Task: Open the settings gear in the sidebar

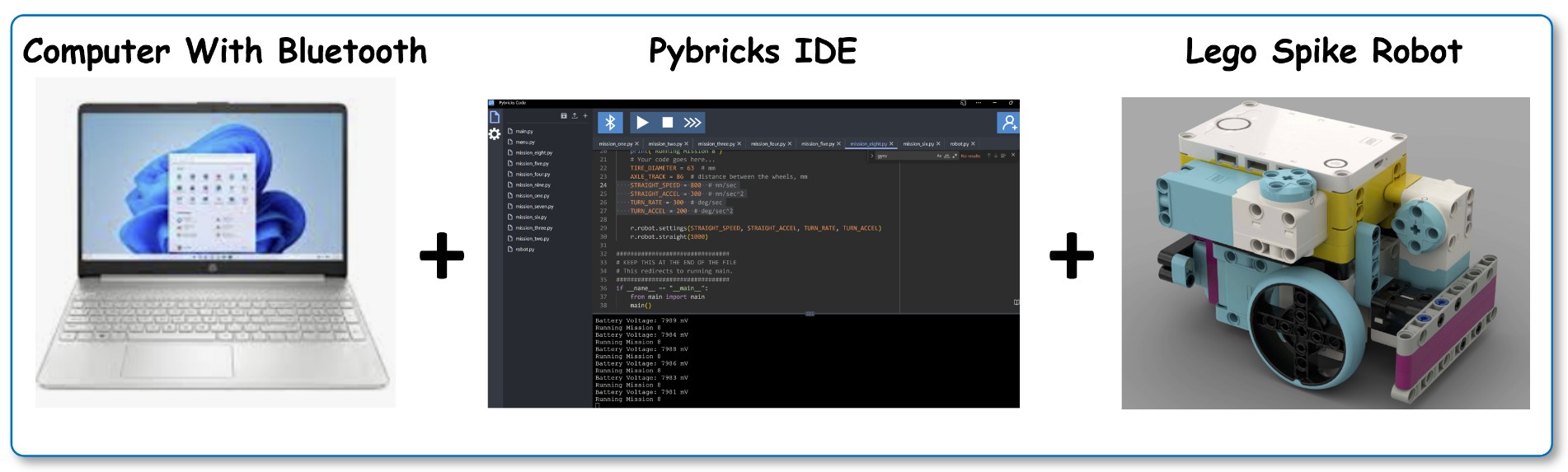Action: [495, 133]
